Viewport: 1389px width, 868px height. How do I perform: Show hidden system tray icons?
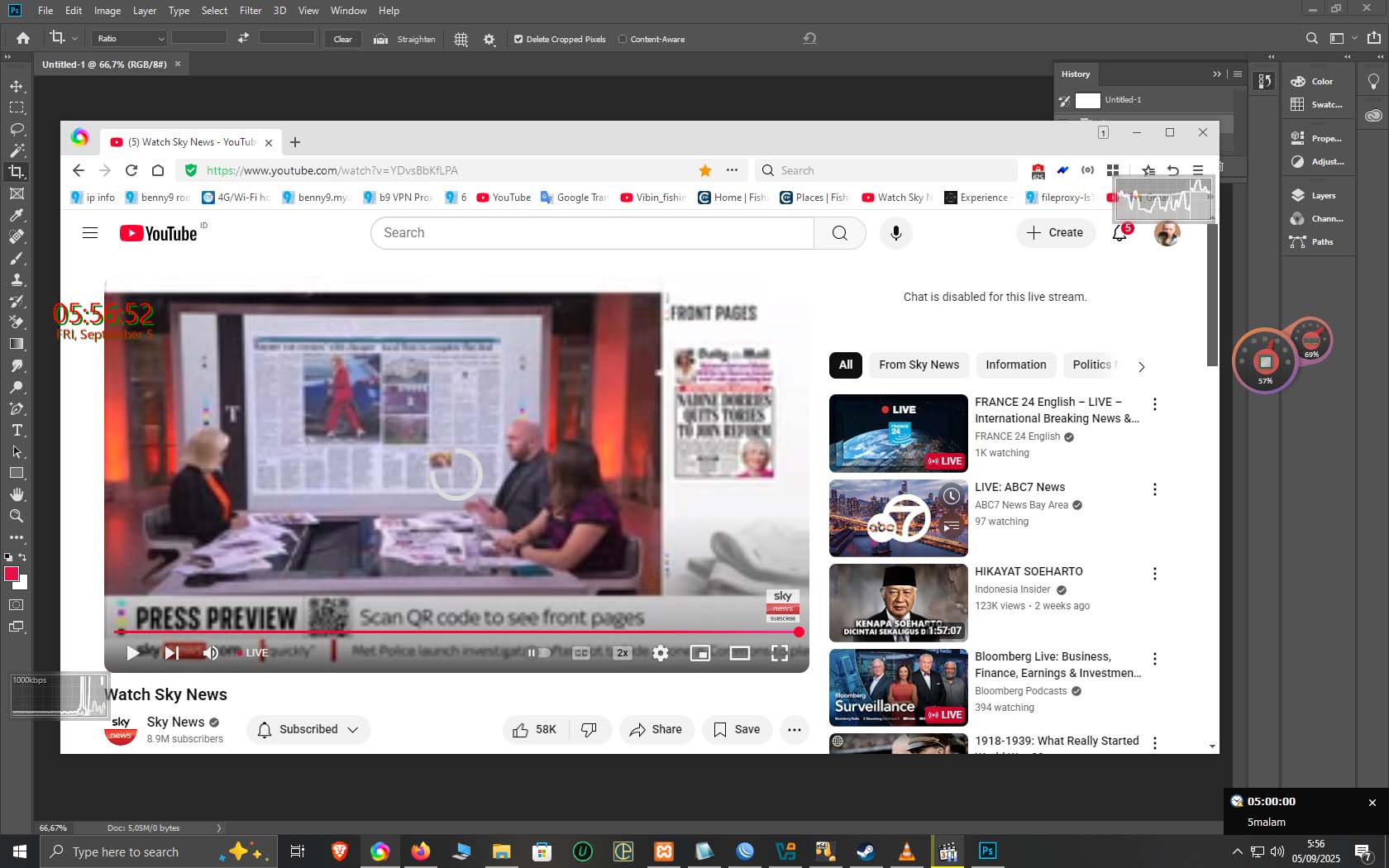(x=1237, y=851)
